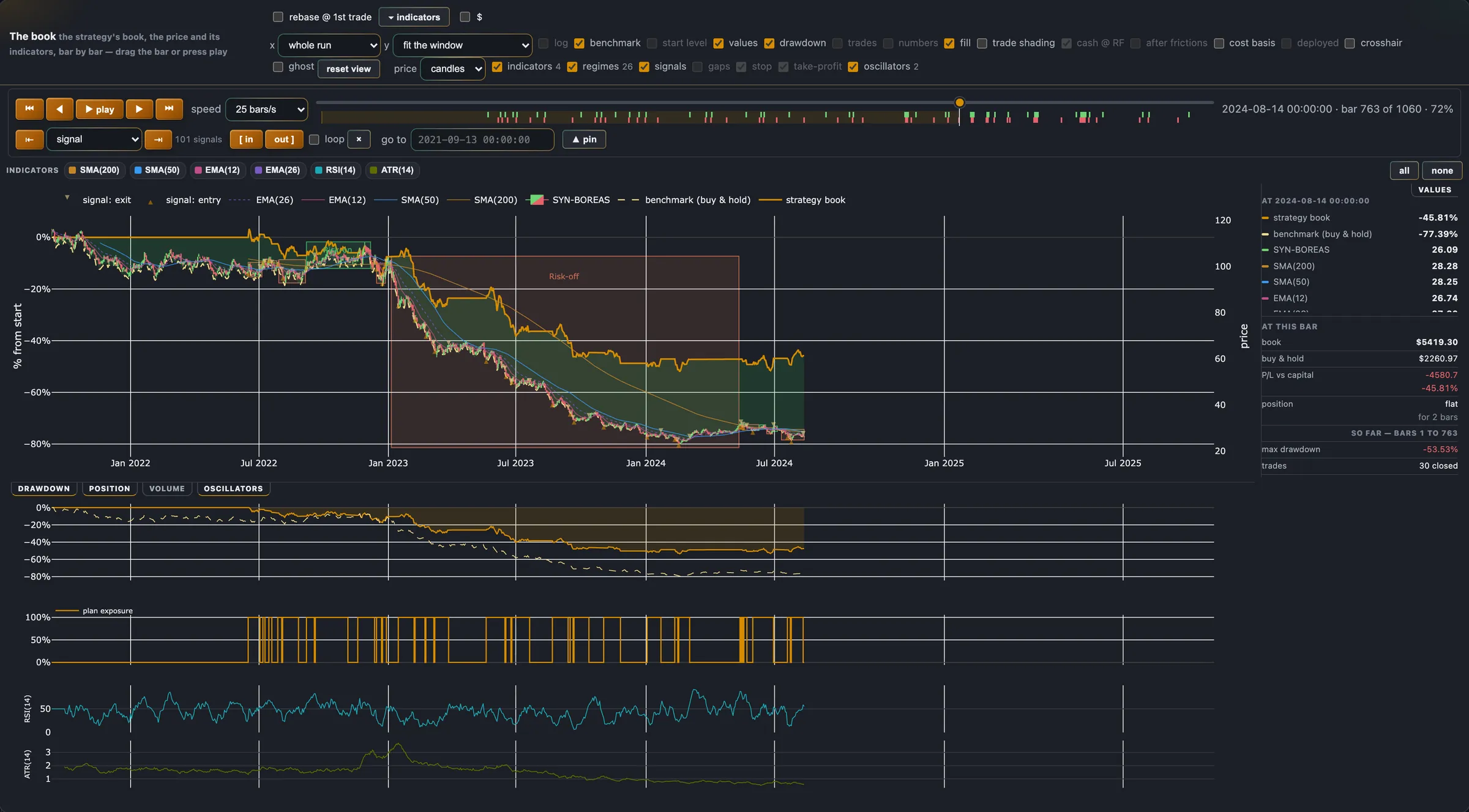Click the Risk-off regime label
The image size is (1469, 812).
pos(564,277)
